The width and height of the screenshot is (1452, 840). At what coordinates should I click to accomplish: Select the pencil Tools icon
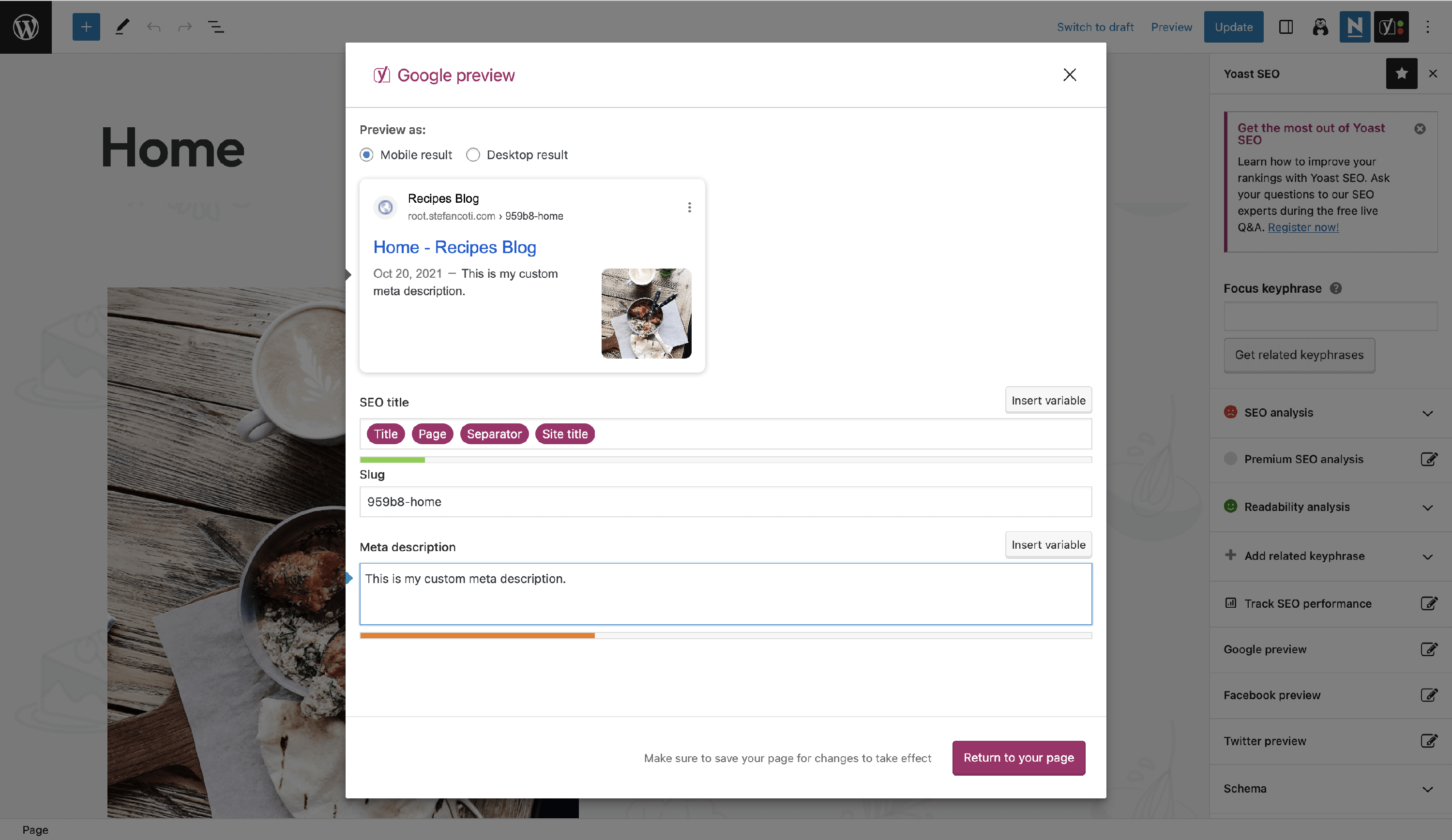(x=122, y=27)
